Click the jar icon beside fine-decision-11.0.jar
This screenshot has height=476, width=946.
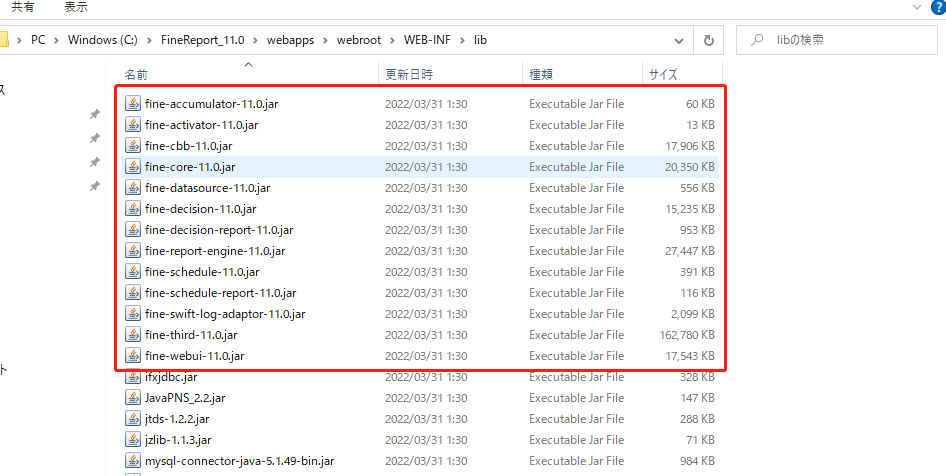(132, 209)
